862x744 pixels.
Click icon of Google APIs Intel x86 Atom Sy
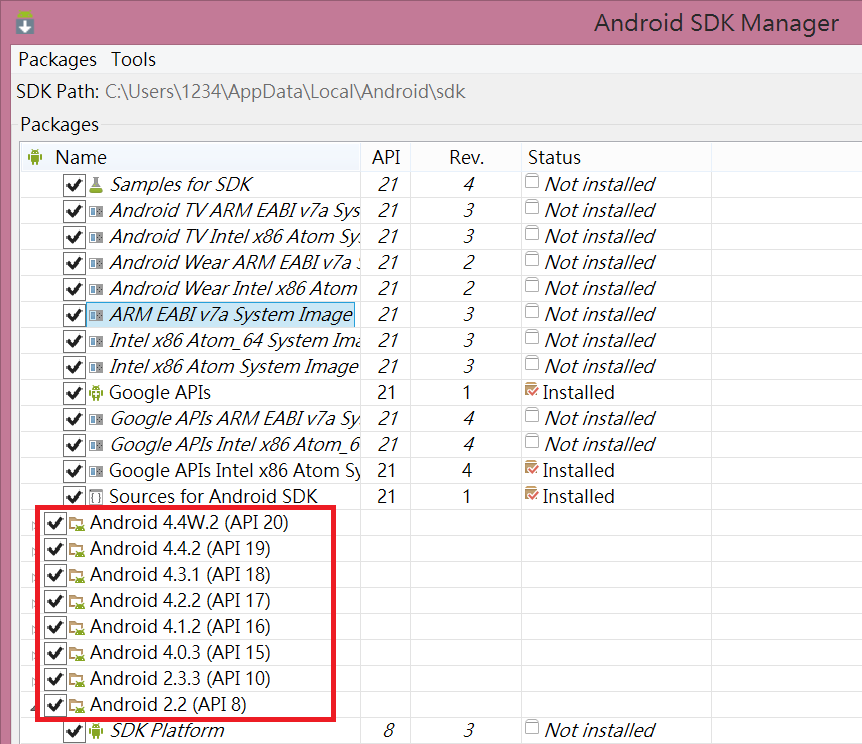coord(96,471)
